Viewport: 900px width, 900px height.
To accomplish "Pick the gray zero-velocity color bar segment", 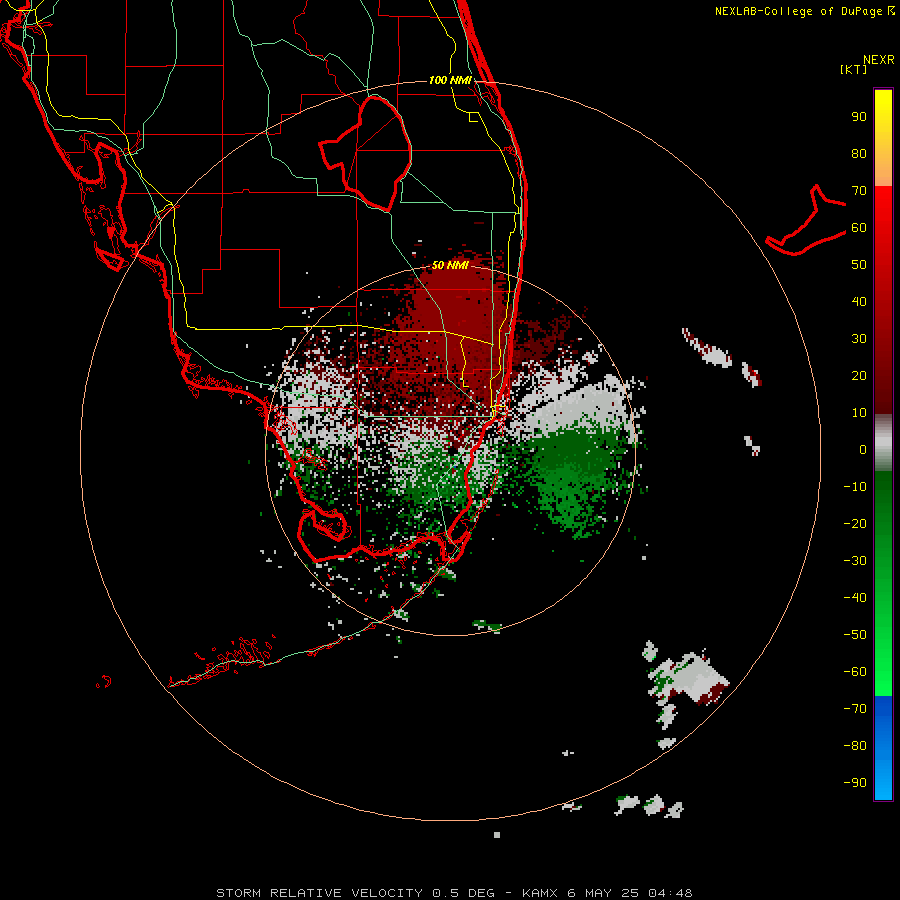I will (x=883, y=443).
